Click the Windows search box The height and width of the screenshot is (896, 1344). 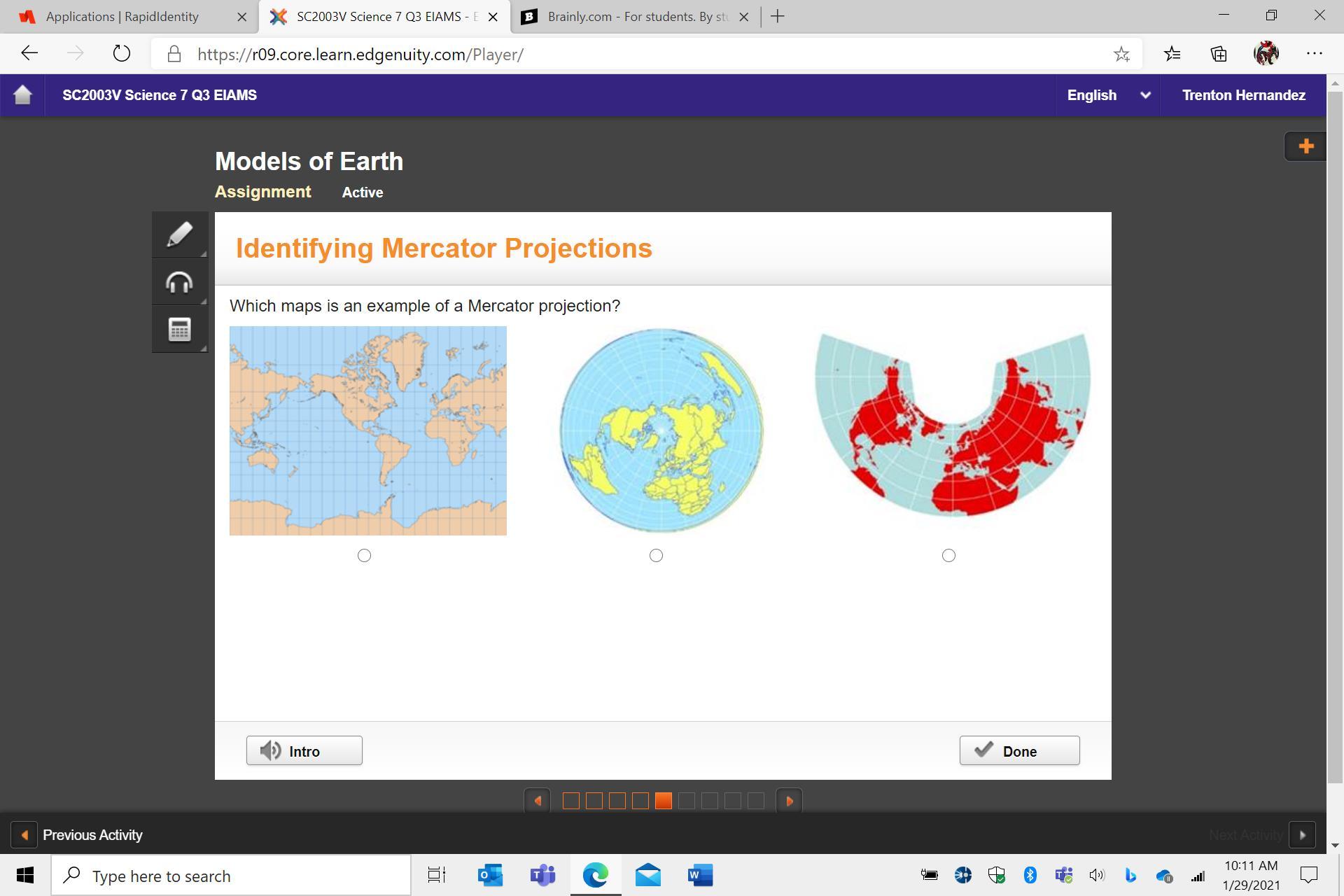[x=231, y=876]
